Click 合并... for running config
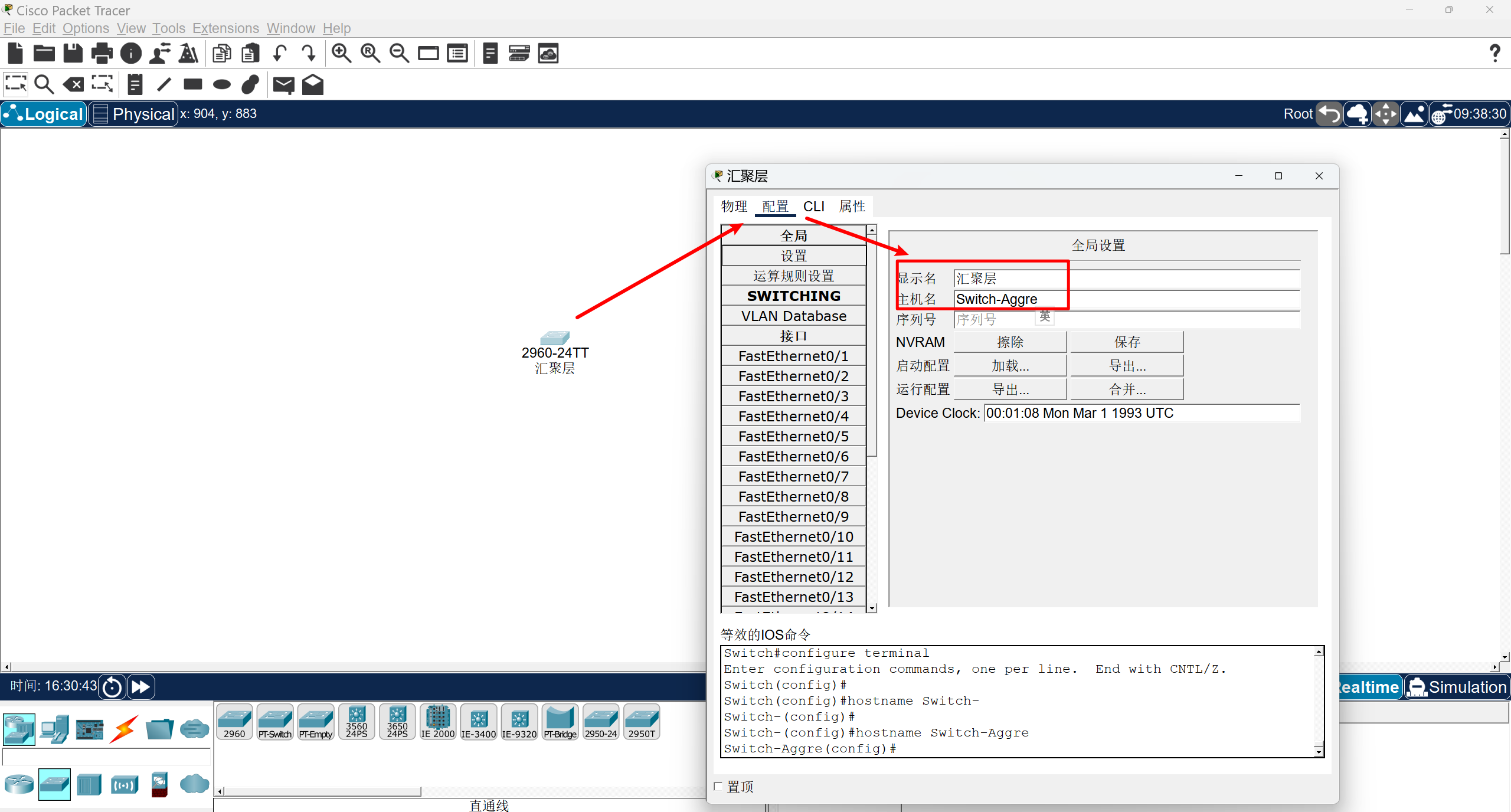Screen dimensions: 1511x812 1127,389
